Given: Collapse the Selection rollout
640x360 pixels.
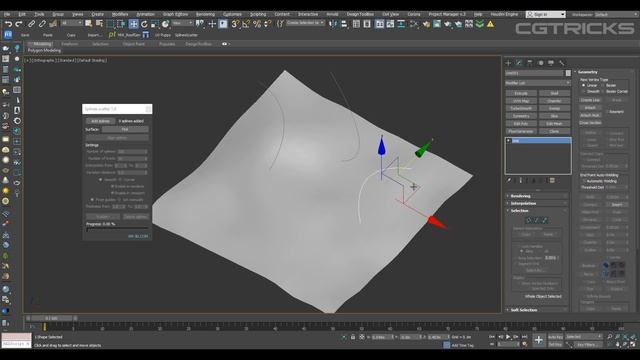Looking at the screenshot, I should [537, 211].
